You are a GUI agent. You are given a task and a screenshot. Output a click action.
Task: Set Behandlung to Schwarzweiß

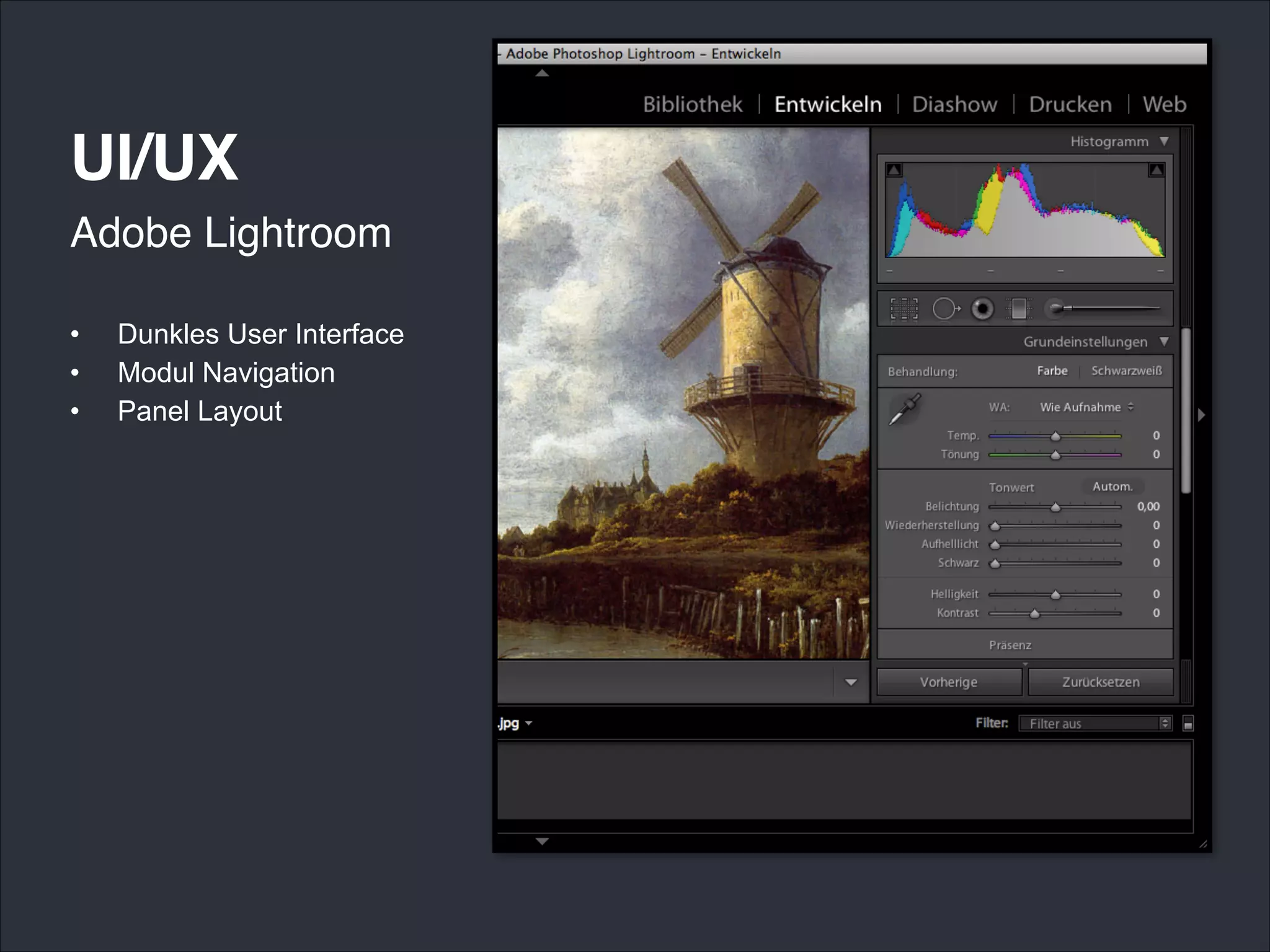1127,371
